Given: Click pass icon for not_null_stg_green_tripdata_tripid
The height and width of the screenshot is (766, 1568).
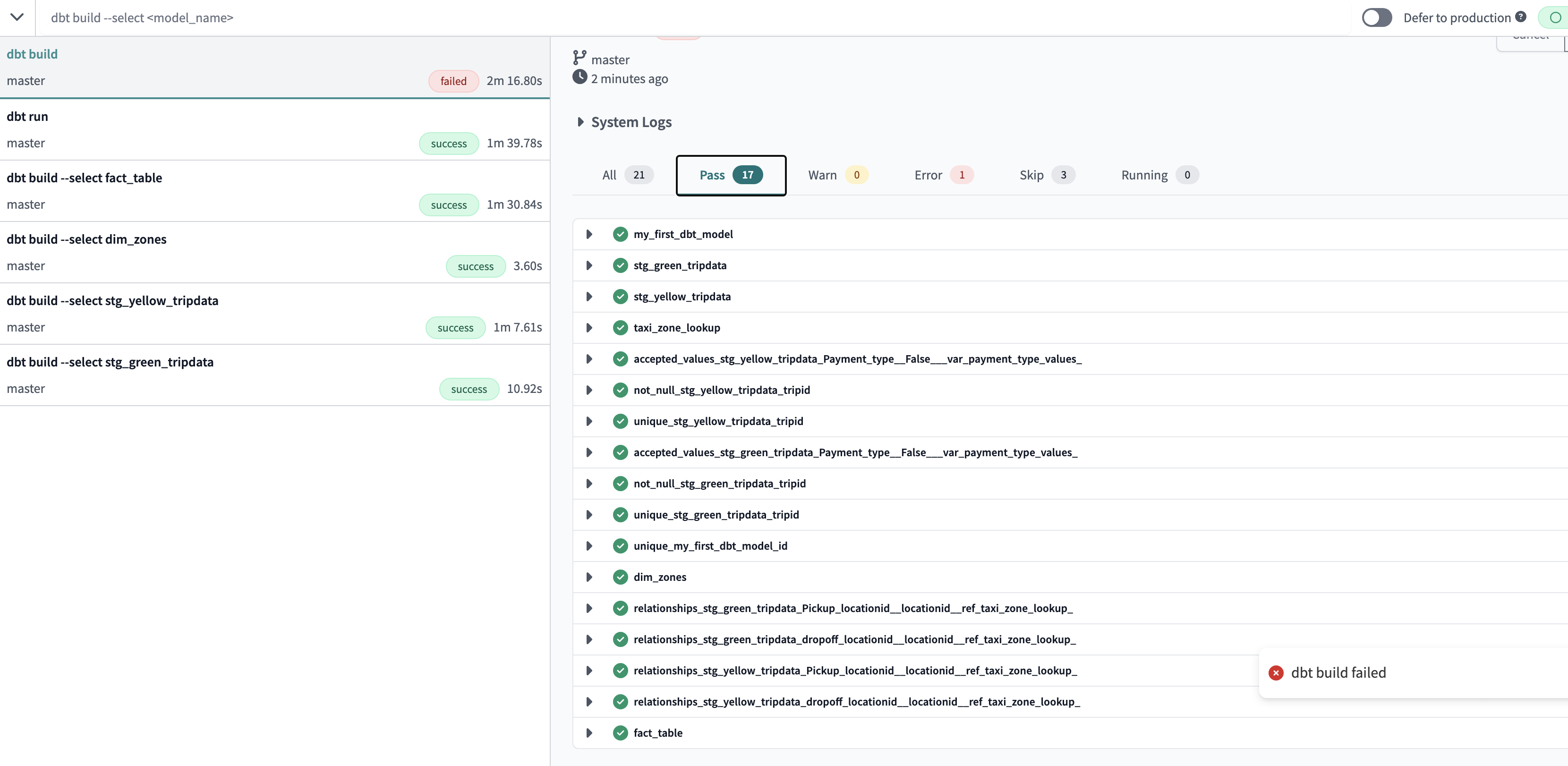Looking at the screenshot, I should point(620,484).
